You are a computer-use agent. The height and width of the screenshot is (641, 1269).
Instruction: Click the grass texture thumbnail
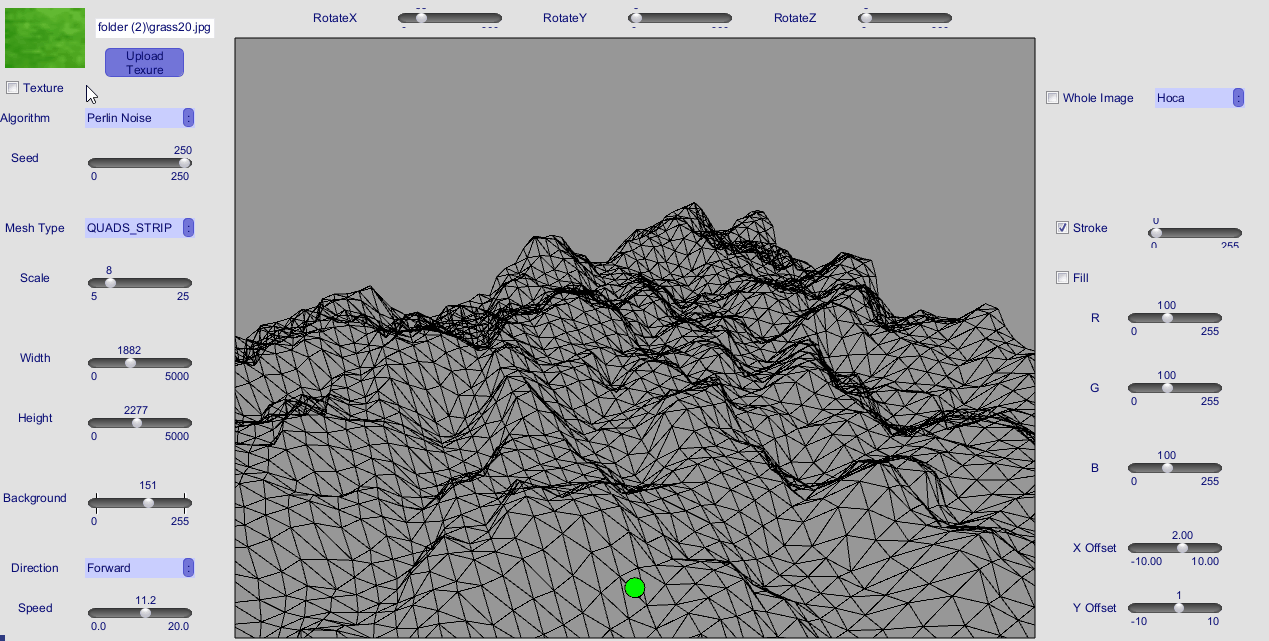tap(45, 37)
